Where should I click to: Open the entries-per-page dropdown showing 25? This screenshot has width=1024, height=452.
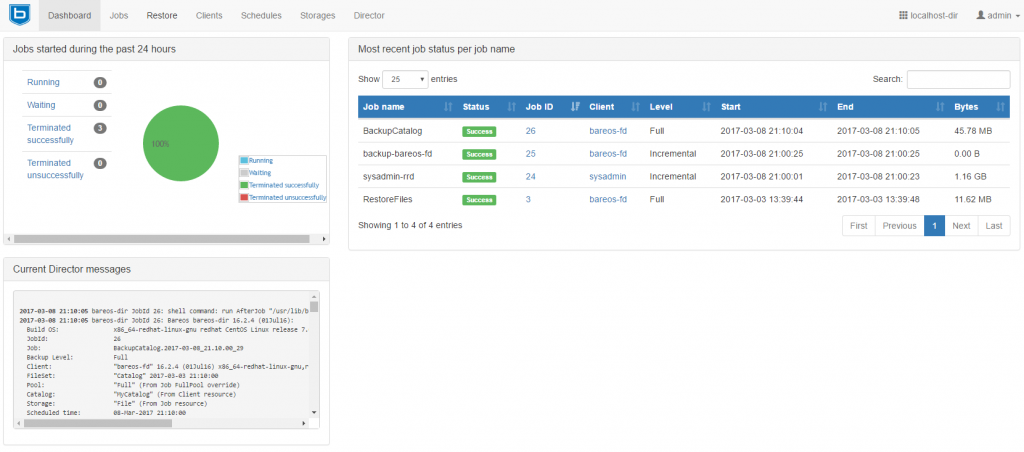pyautogui.click(x=404, y=78)
